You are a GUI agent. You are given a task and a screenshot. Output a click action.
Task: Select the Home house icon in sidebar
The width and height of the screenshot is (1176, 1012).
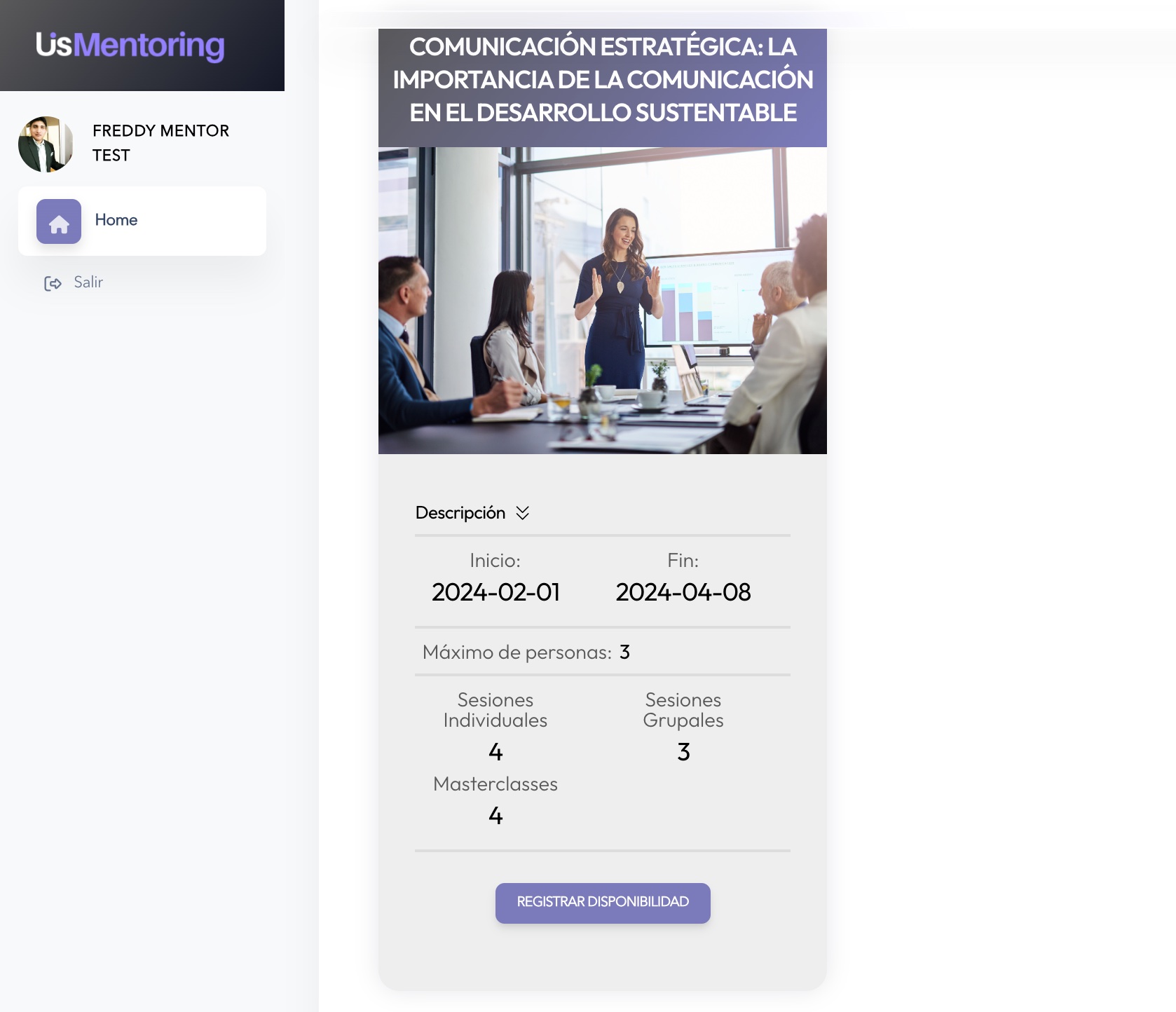coord(60,221)
